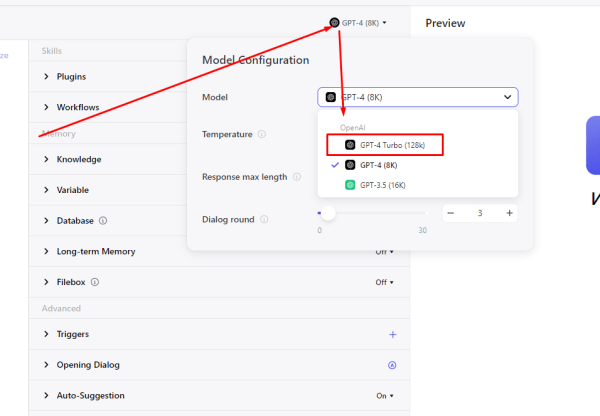The height and width of the screenshot is (416, 600).
Task: Expand the Knowledge section
Action: 78,159
